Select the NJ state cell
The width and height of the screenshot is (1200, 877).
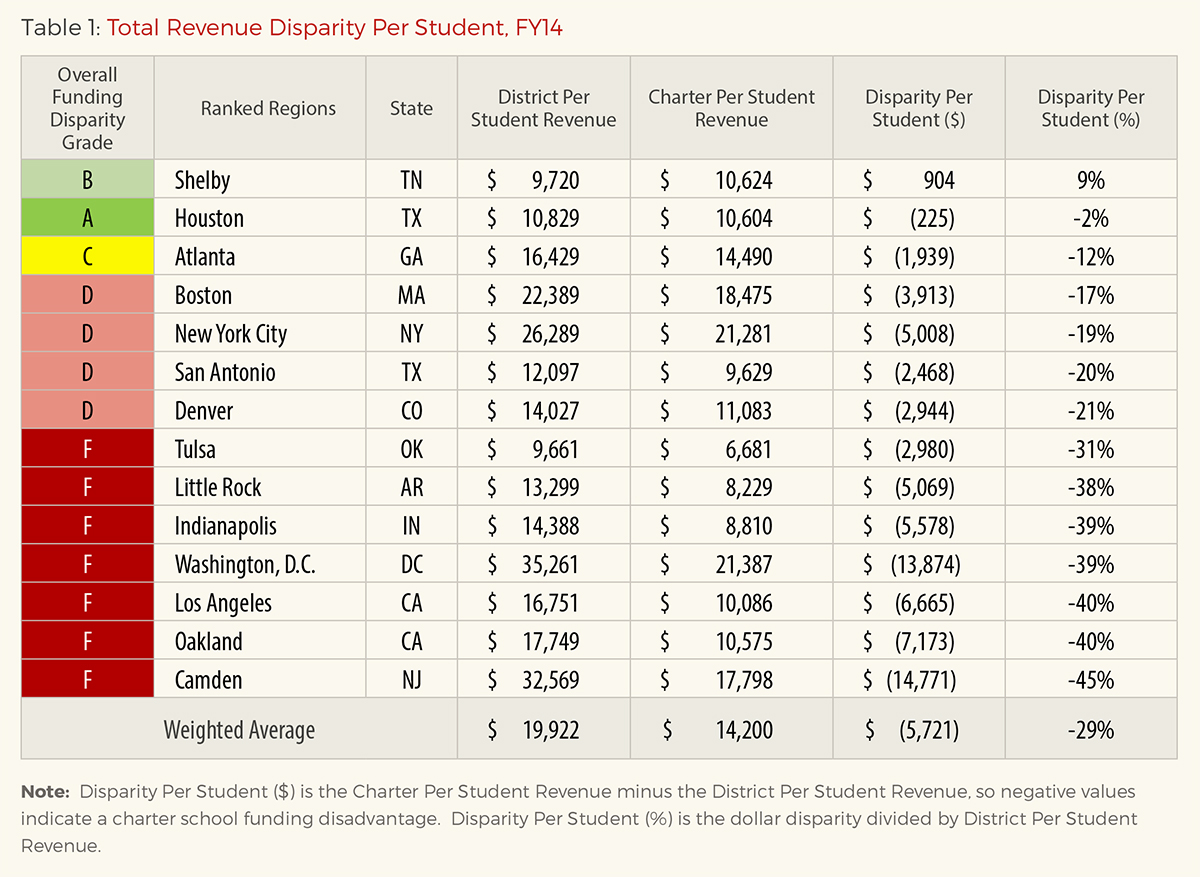[x=411, y=681]
